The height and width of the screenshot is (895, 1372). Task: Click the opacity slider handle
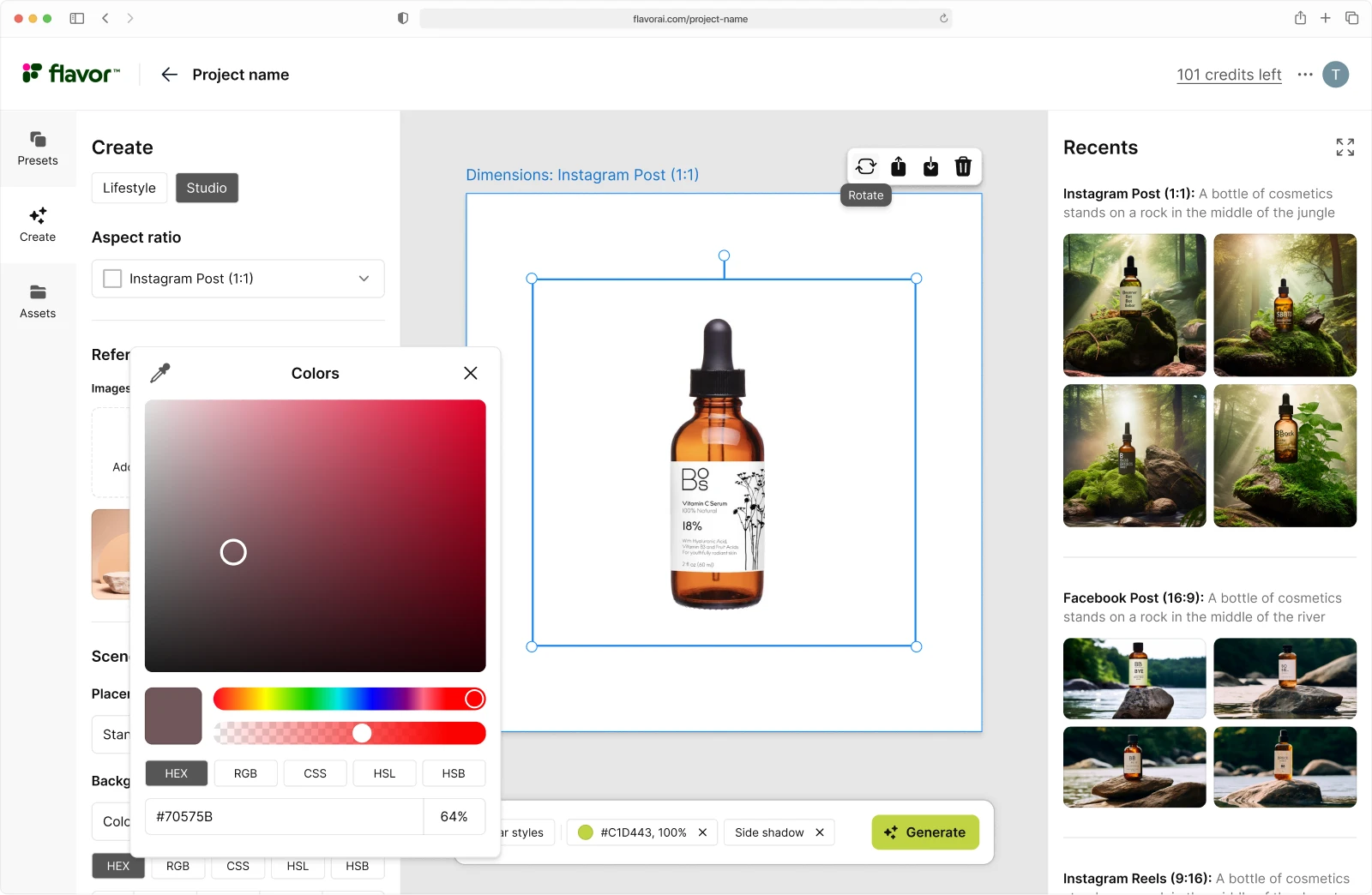point(362,733)
